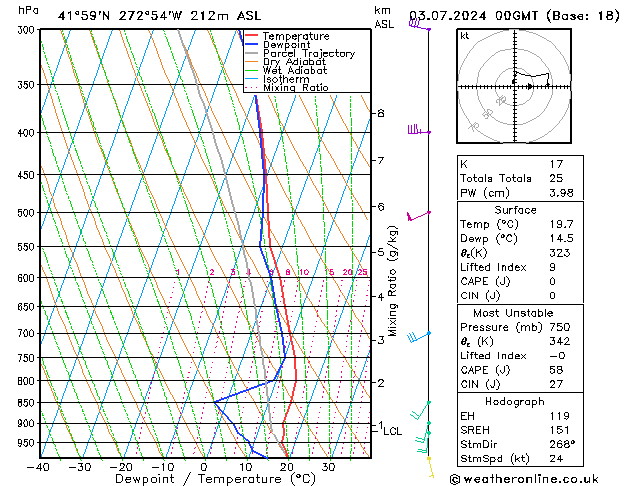Viewport: 629px width, 486px height.
Task: Click the Surface θe value 323
Action: tap(560, 253)
